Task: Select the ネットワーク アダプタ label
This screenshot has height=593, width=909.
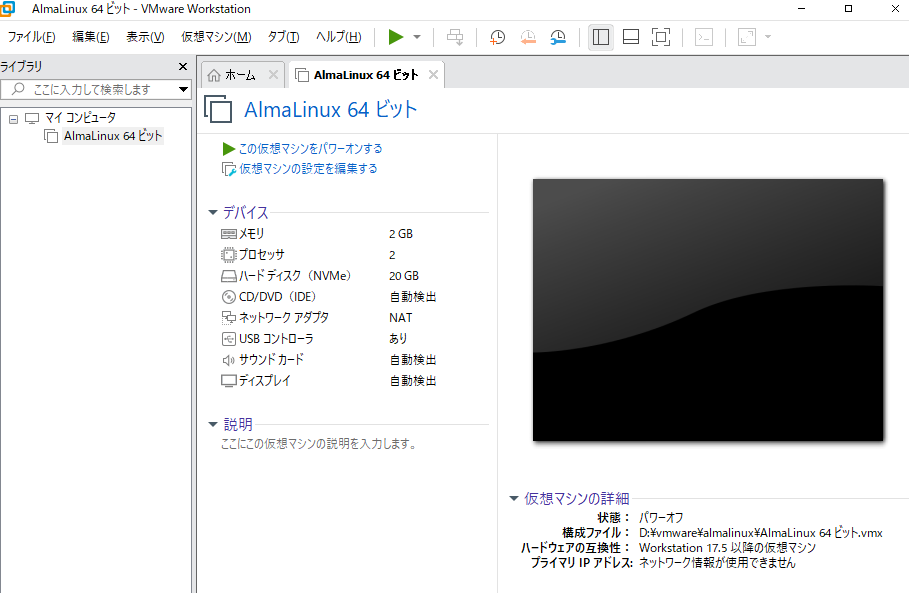Action: (x=283, y=318)
